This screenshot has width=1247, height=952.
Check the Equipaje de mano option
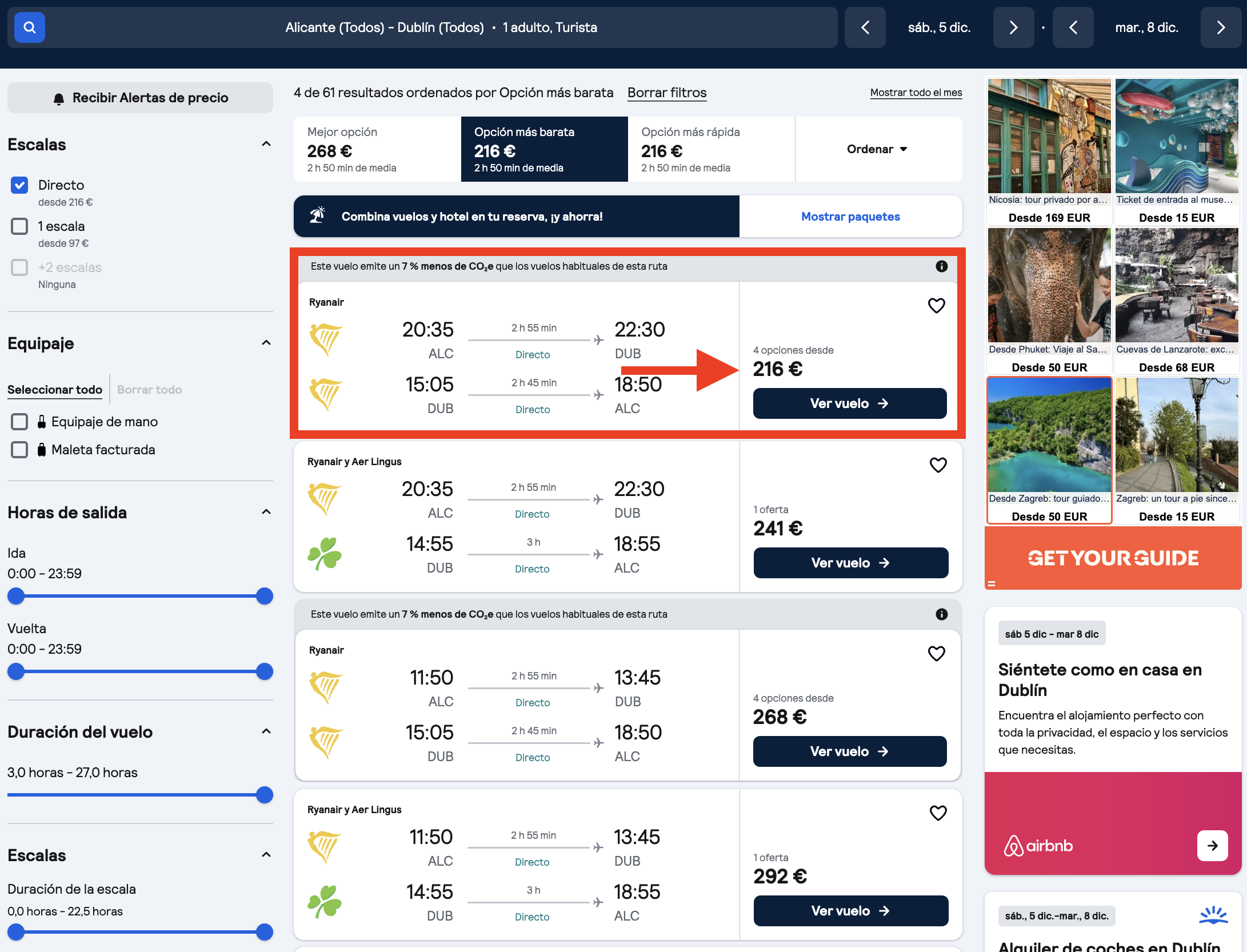(19, 422)
